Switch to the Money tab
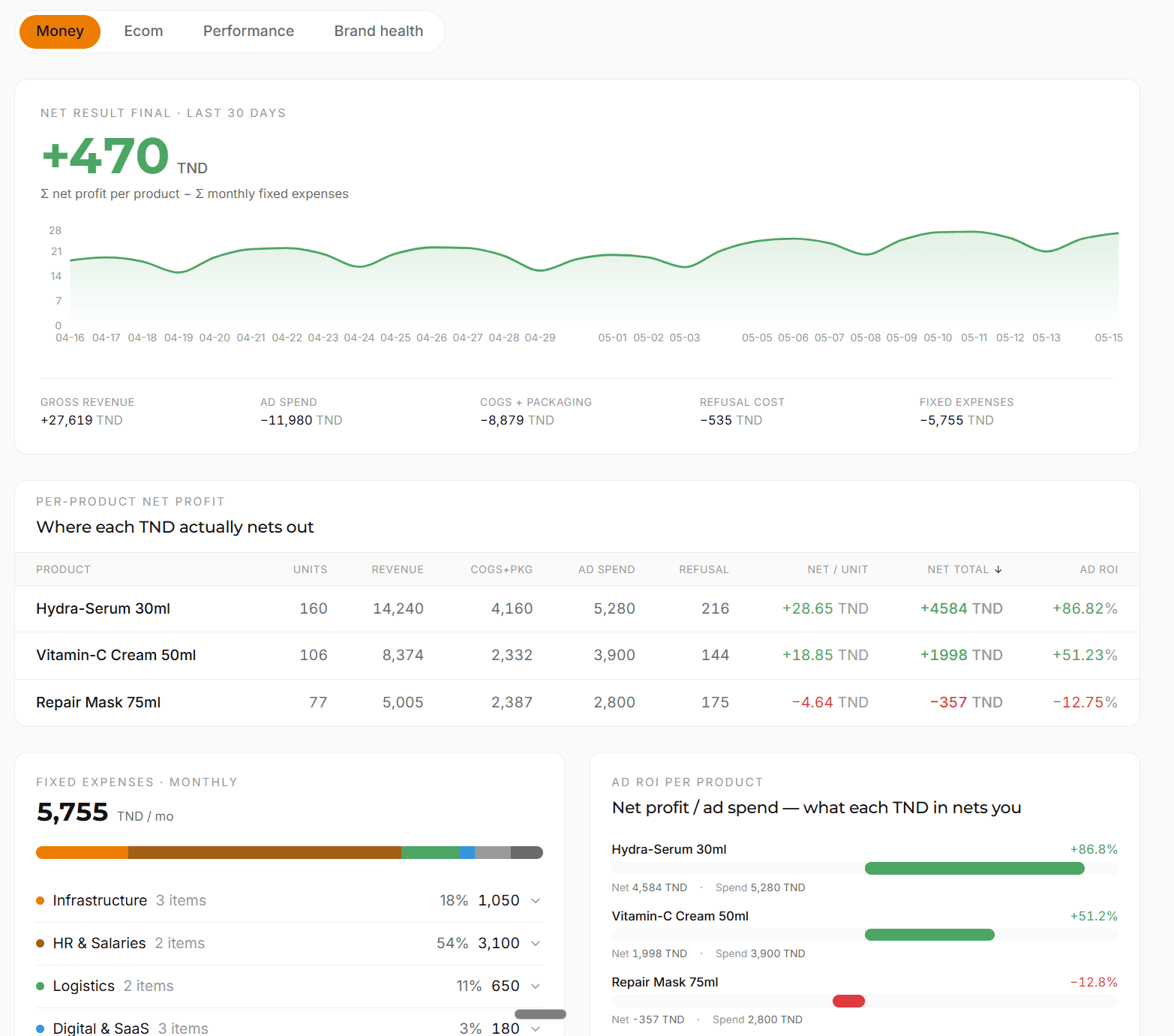1174x1036 pixels. 60,32
